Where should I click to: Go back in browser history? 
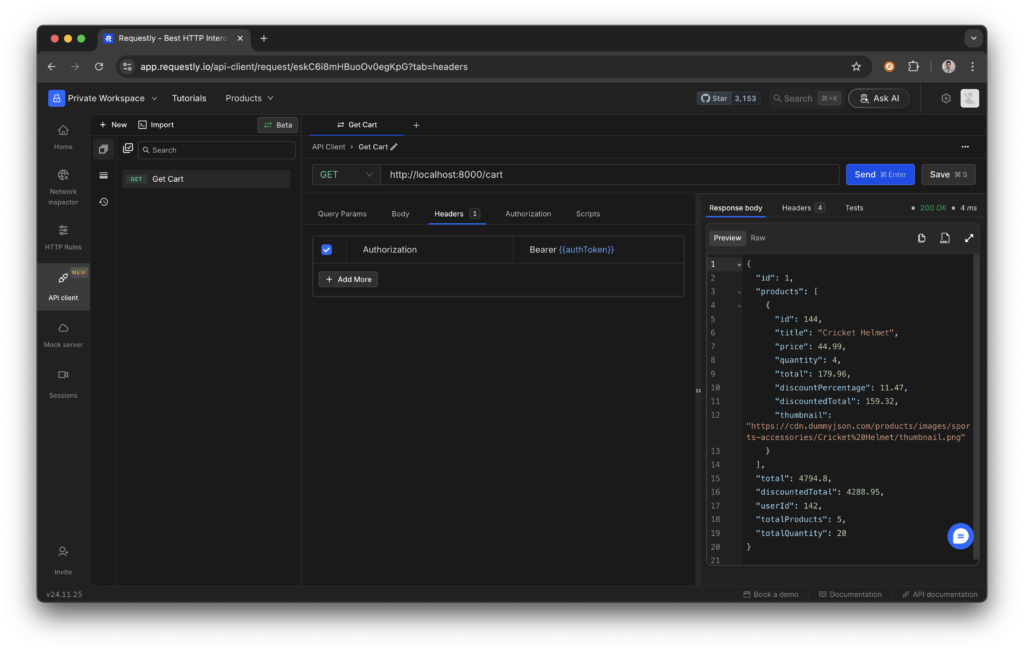click(x=52, y=67)
